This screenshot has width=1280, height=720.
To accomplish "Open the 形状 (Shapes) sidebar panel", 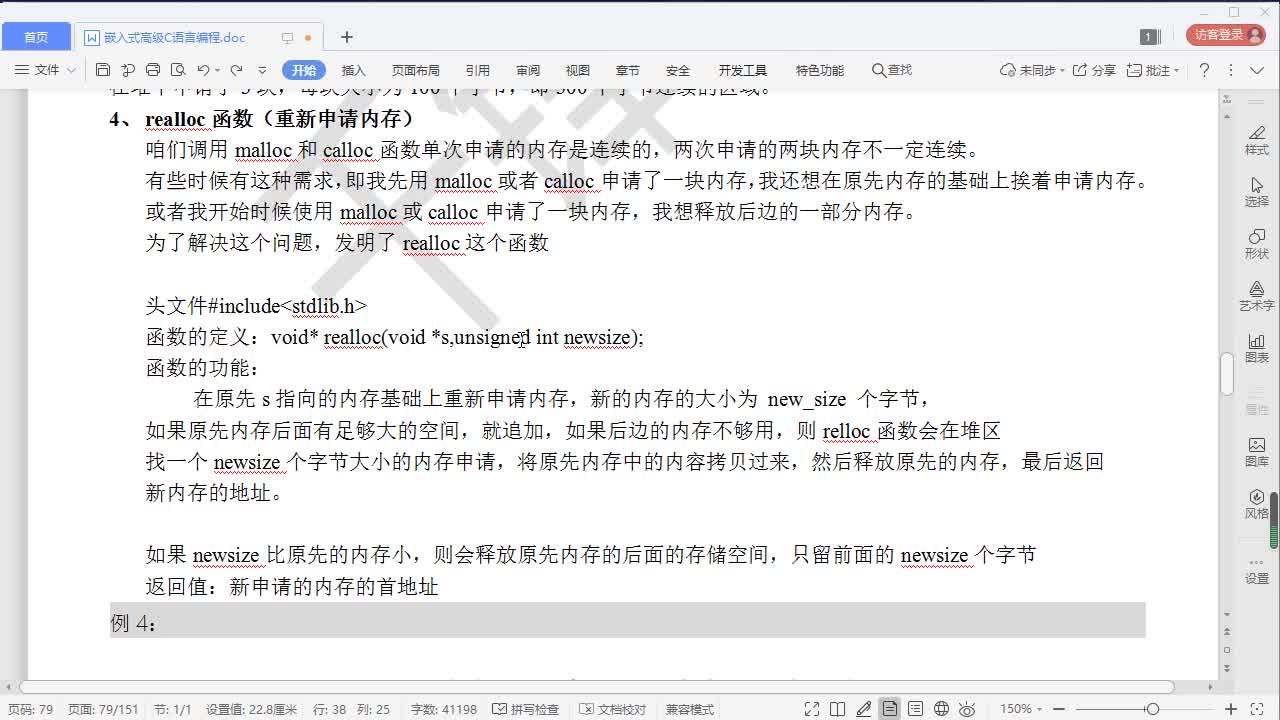I will click(x=1257, y=244).
